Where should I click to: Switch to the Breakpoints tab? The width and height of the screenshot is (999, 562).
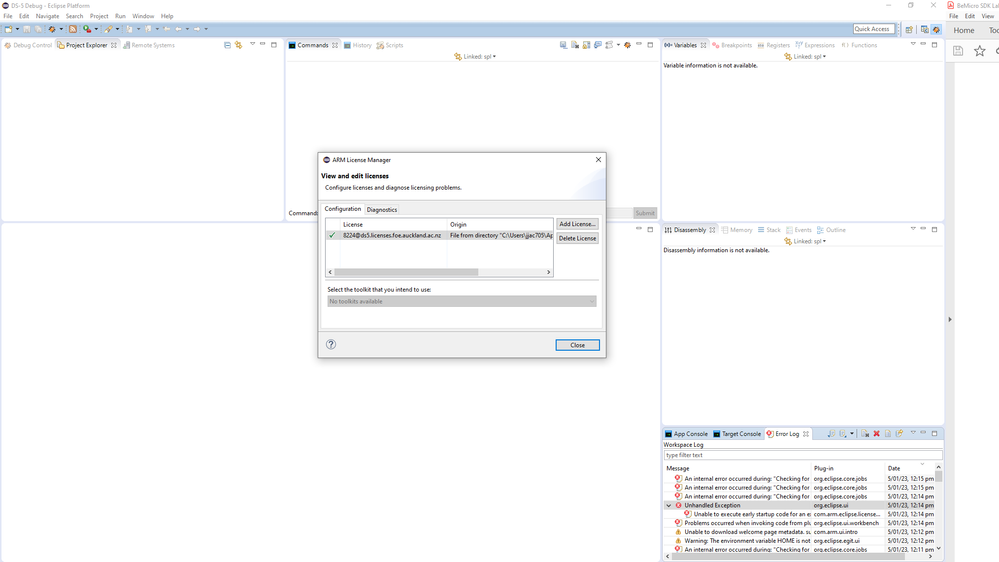732,45
